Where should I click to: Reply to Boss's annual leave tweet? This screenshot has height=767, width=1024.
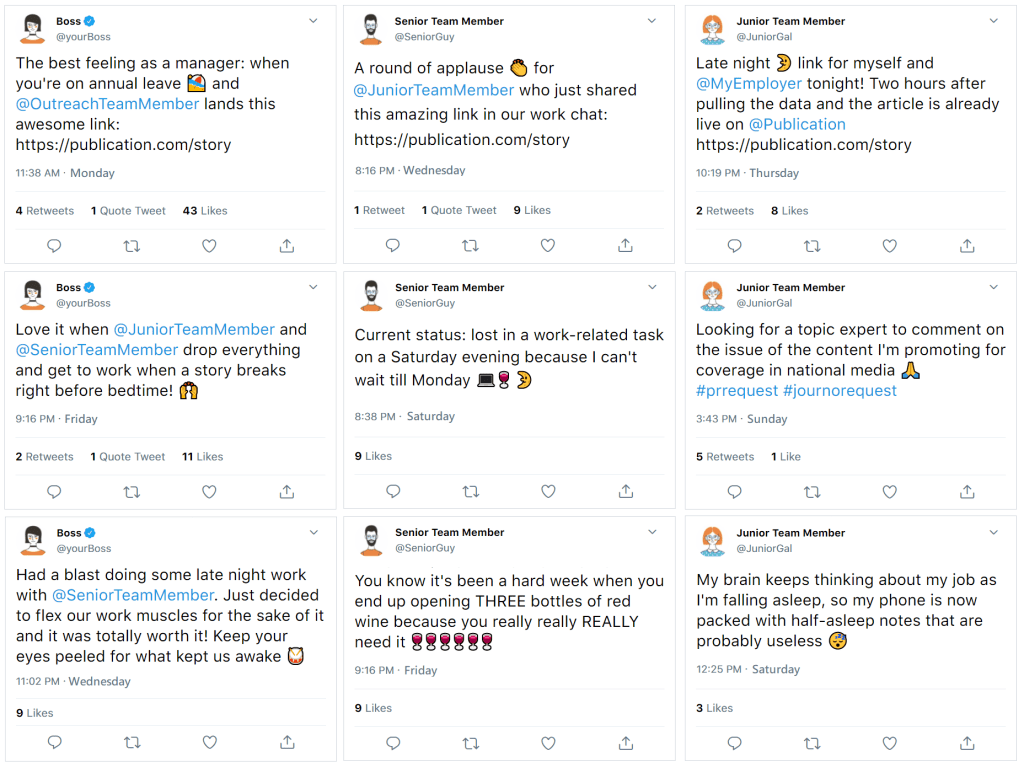55,246
